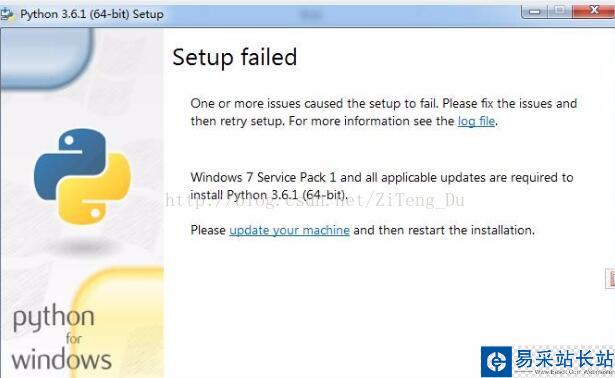Maximize the Python Setup window
Screen dimensions: 615x378
click(x=560, y=11)
